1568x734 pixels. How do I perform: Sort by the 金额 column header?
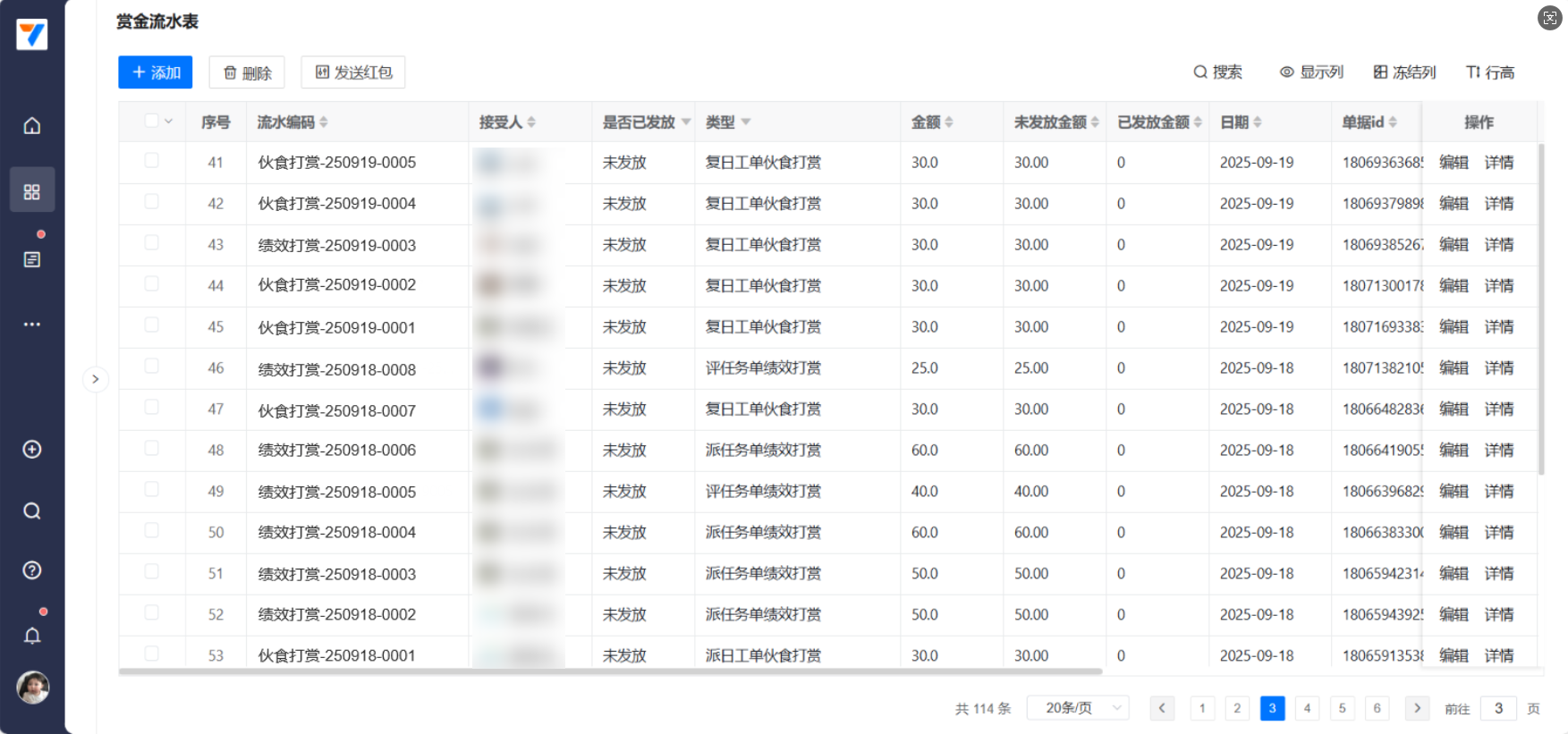tap(932, 122)
